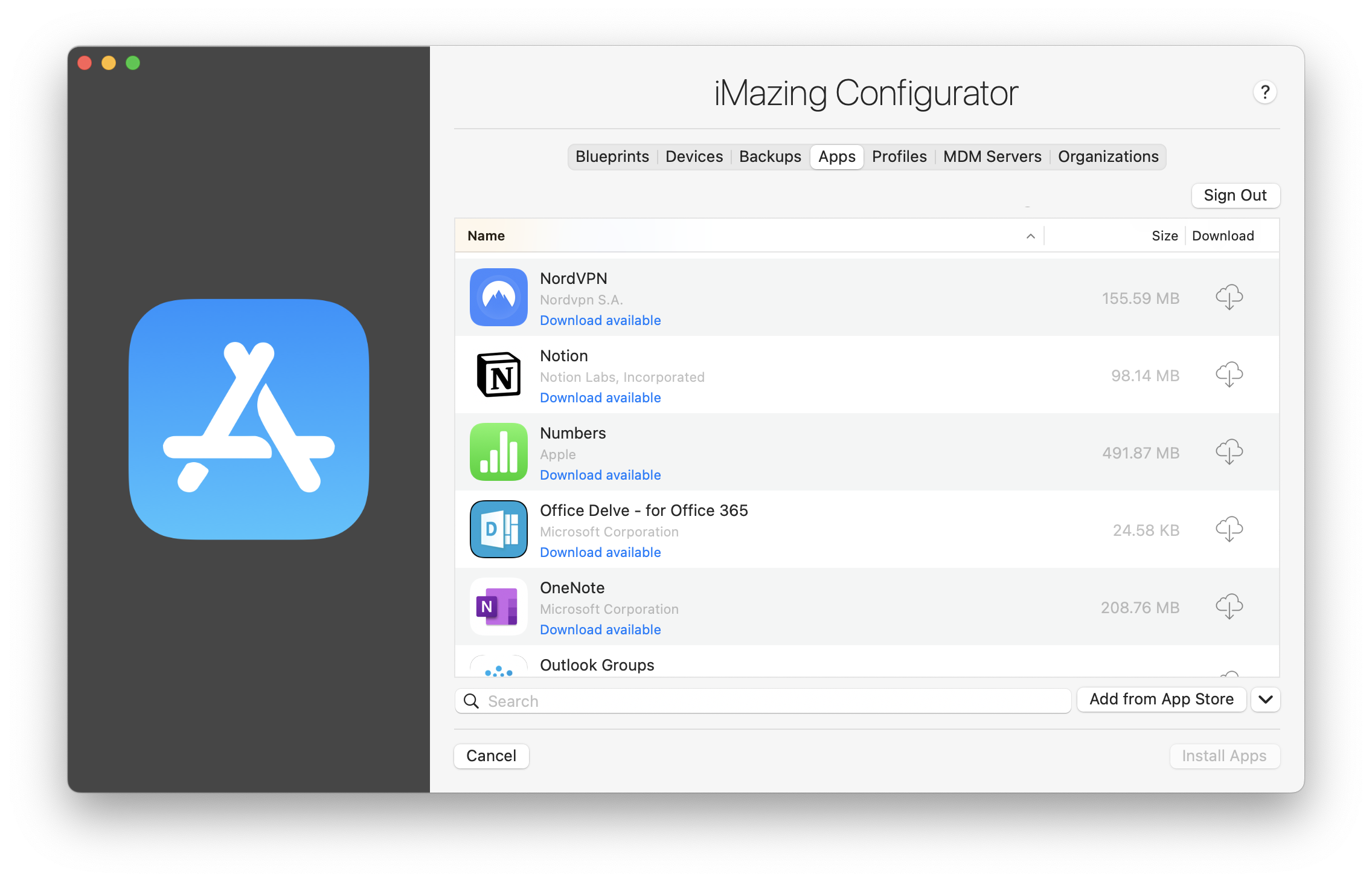This screenshot has height=882, width=1372.
Task: Click Add from App Store button
Action: [x=1161, y=699]
